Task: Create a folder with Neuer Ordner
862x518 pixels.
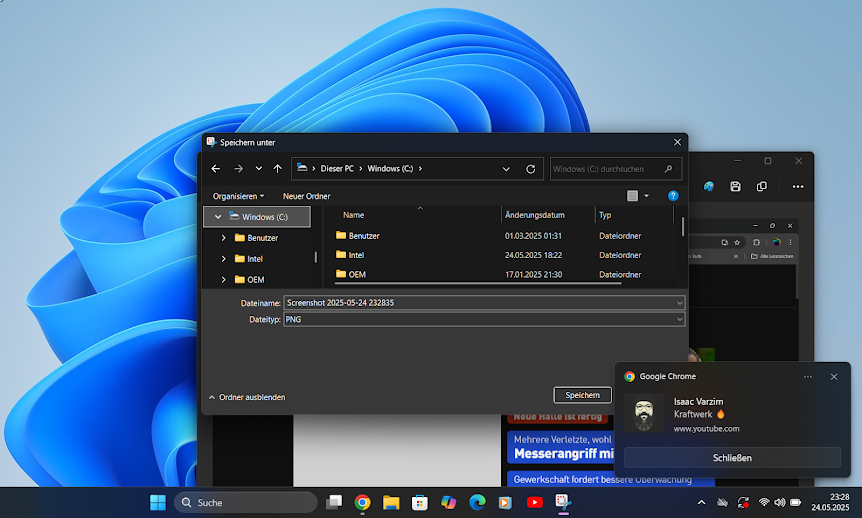Action: tap(306, 196)
